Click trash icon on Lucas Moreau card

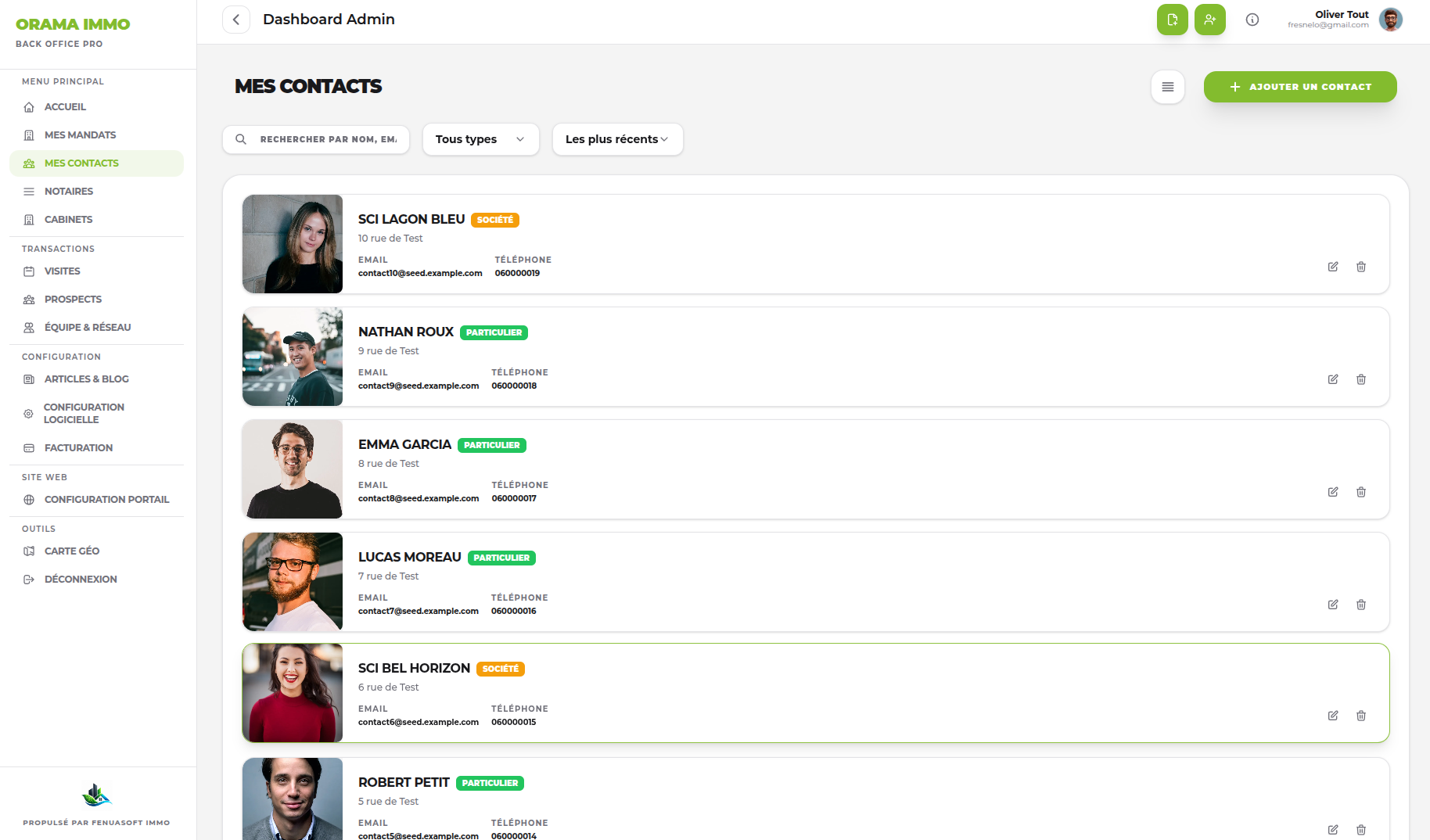coord(1361,605)
